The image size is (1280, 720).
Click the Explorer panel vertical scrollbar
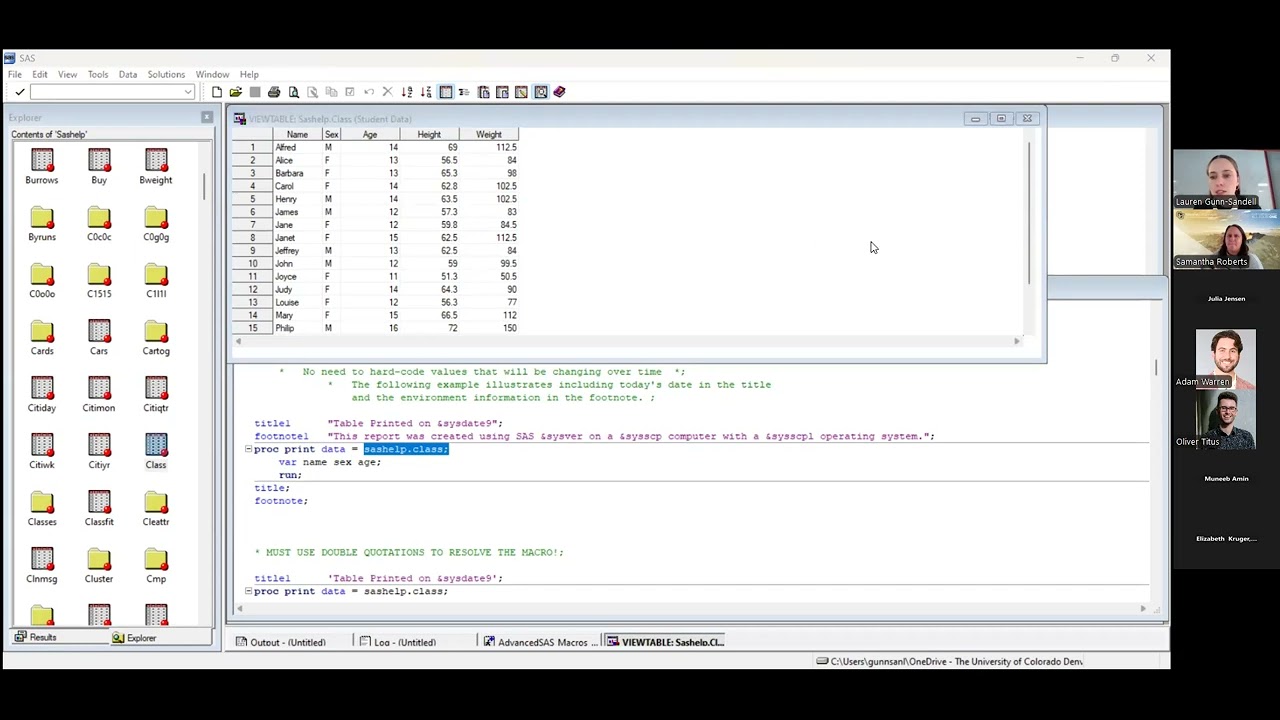[x=205, y=187]
